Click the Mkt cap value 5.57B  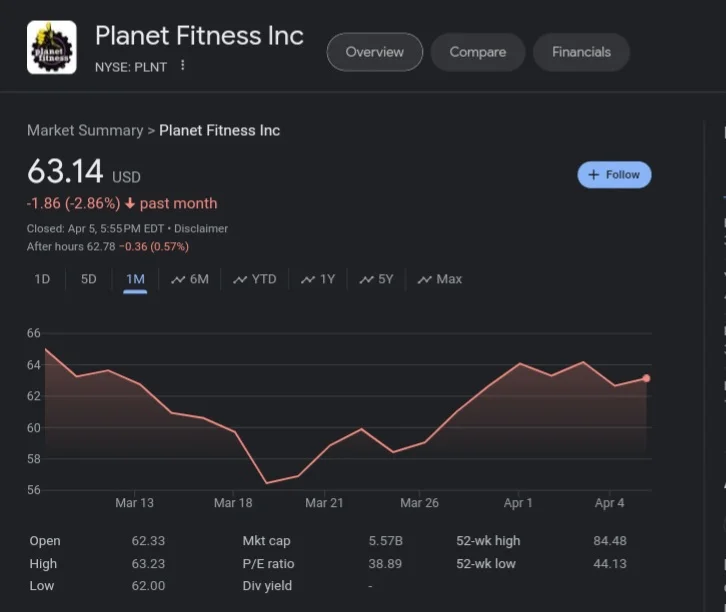coord(386,541)
